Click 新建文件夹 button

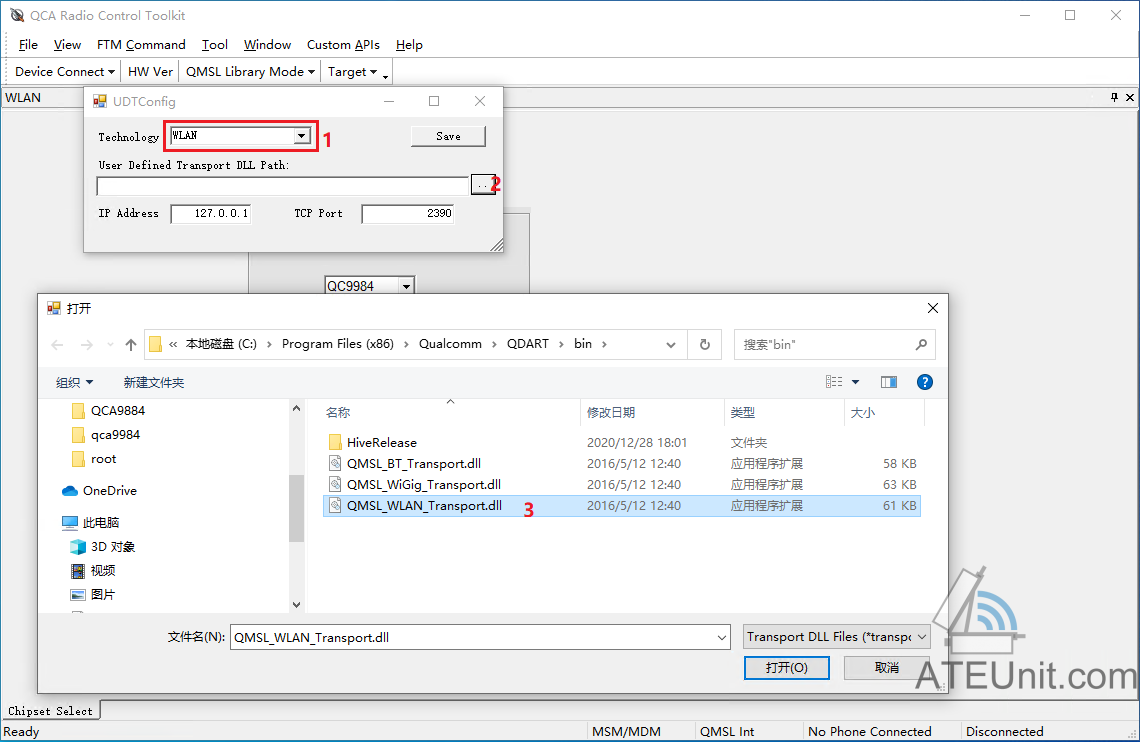(153, 382)
